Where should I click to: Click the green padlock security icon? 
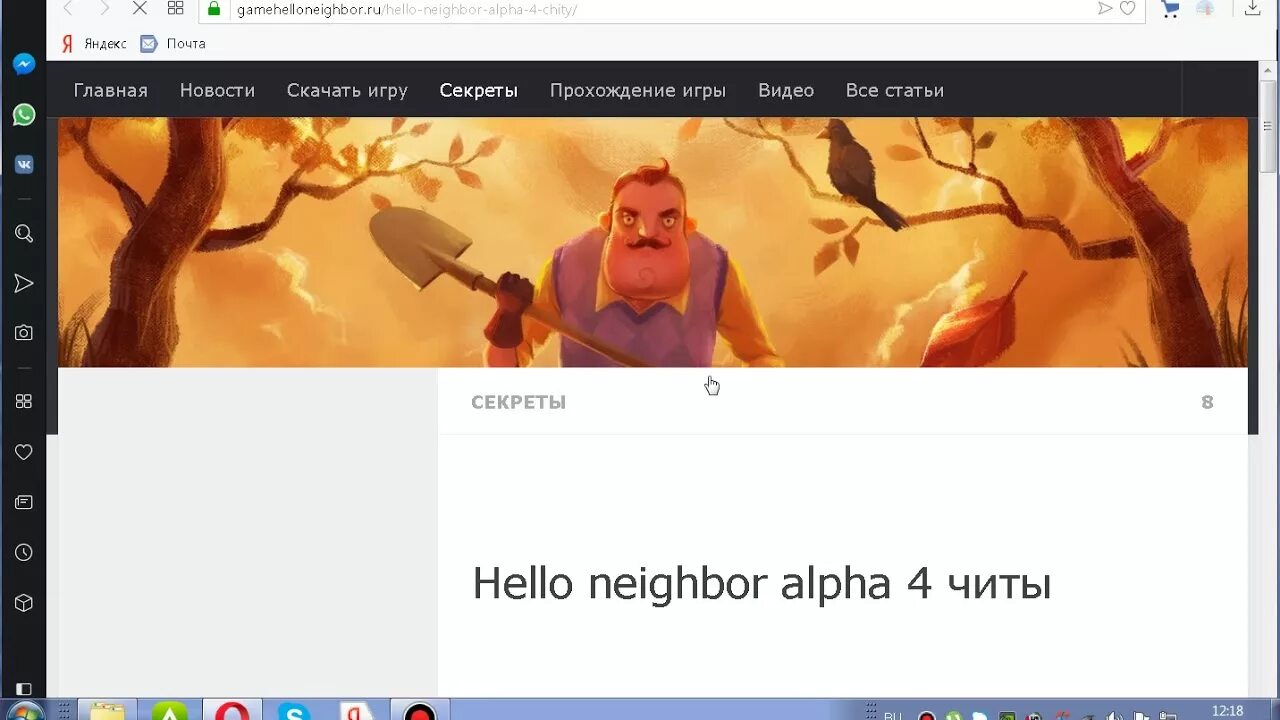tap(213, 9)
